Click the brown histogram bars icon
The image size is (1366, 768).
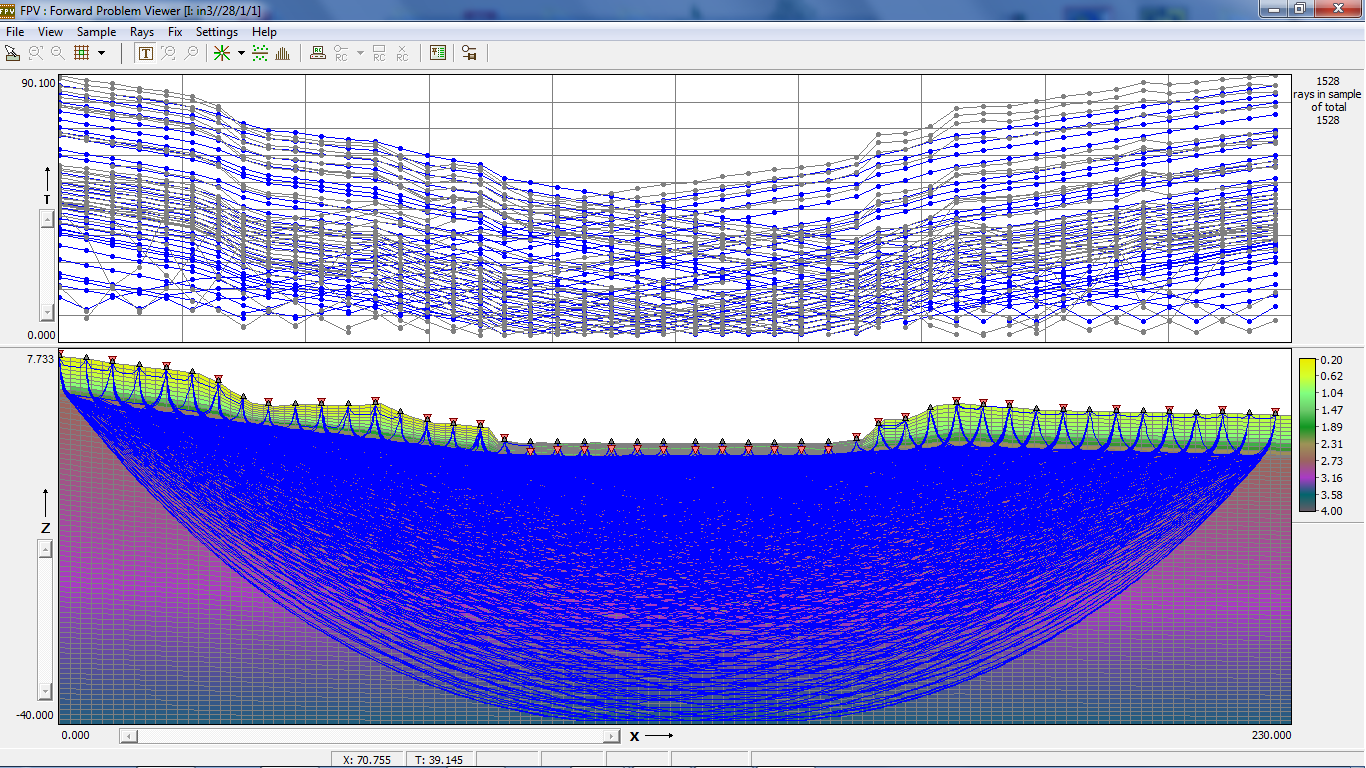pyautogui.click(x=283, y=53)
